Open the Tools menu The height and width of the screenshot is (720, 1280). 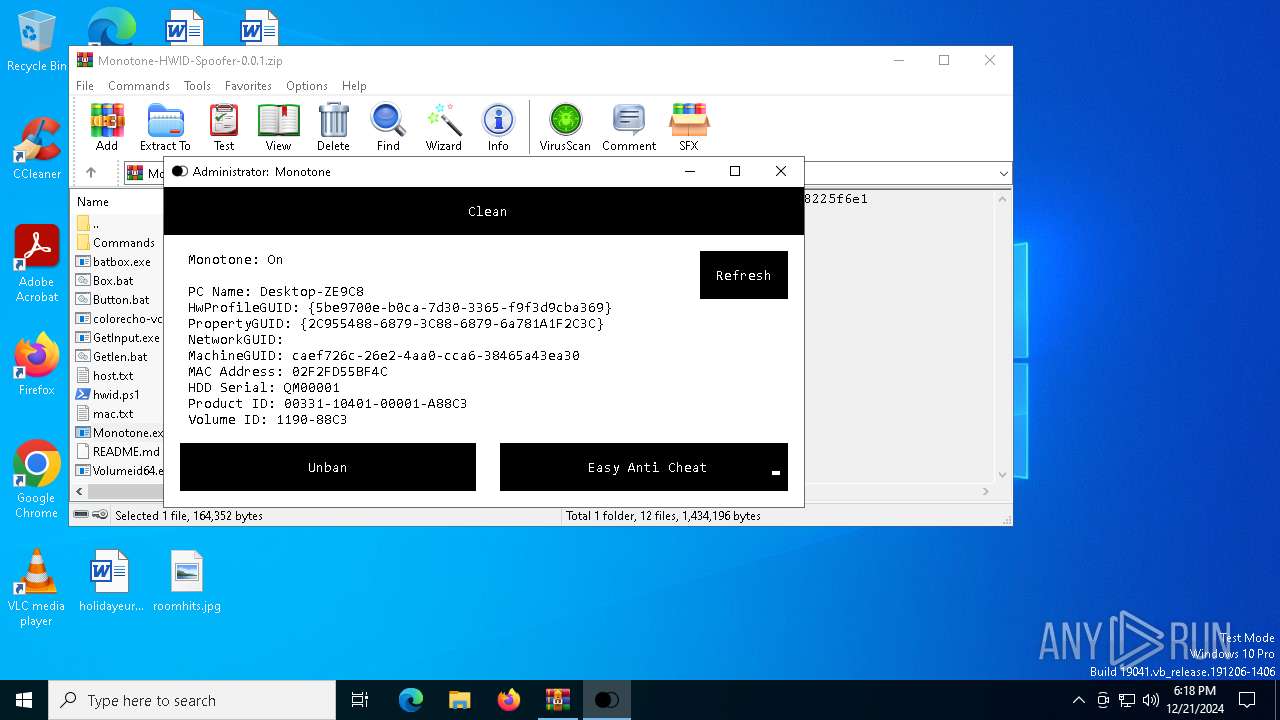pos(197,86)
